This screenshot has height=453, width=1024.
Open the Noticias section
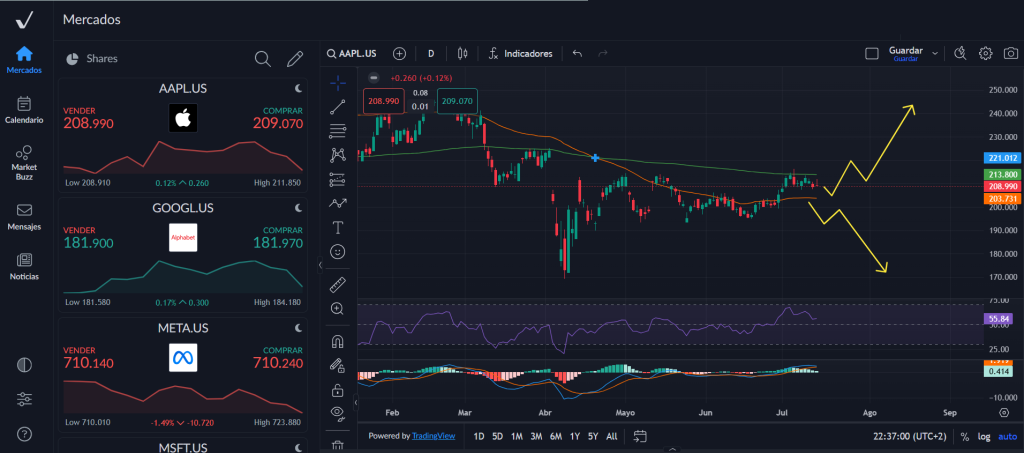tap(24, 267)
